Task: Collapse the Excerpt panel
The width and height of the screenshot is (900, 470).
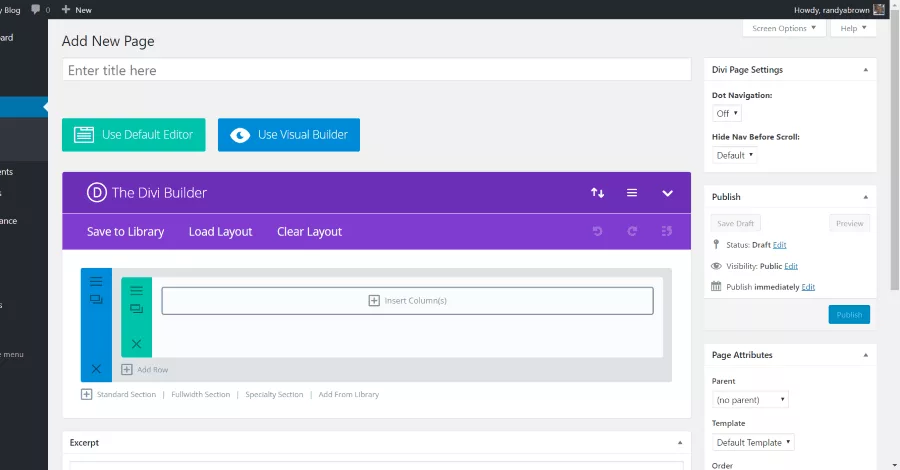Action: click(x=680, y=442)
